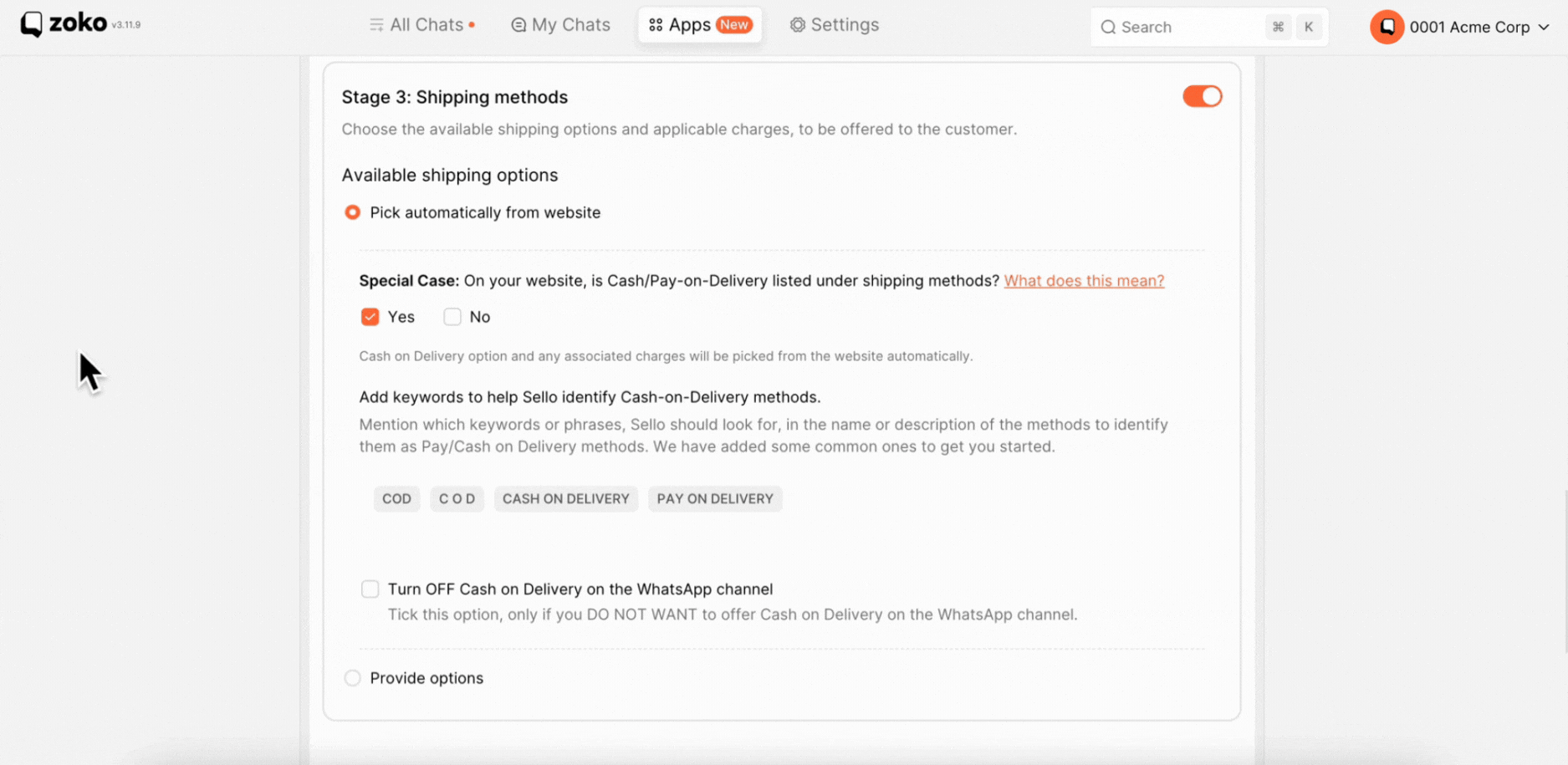Click the New badge on Apps
The width and height of the screenshot is (1568, 765).
(734, 25)
